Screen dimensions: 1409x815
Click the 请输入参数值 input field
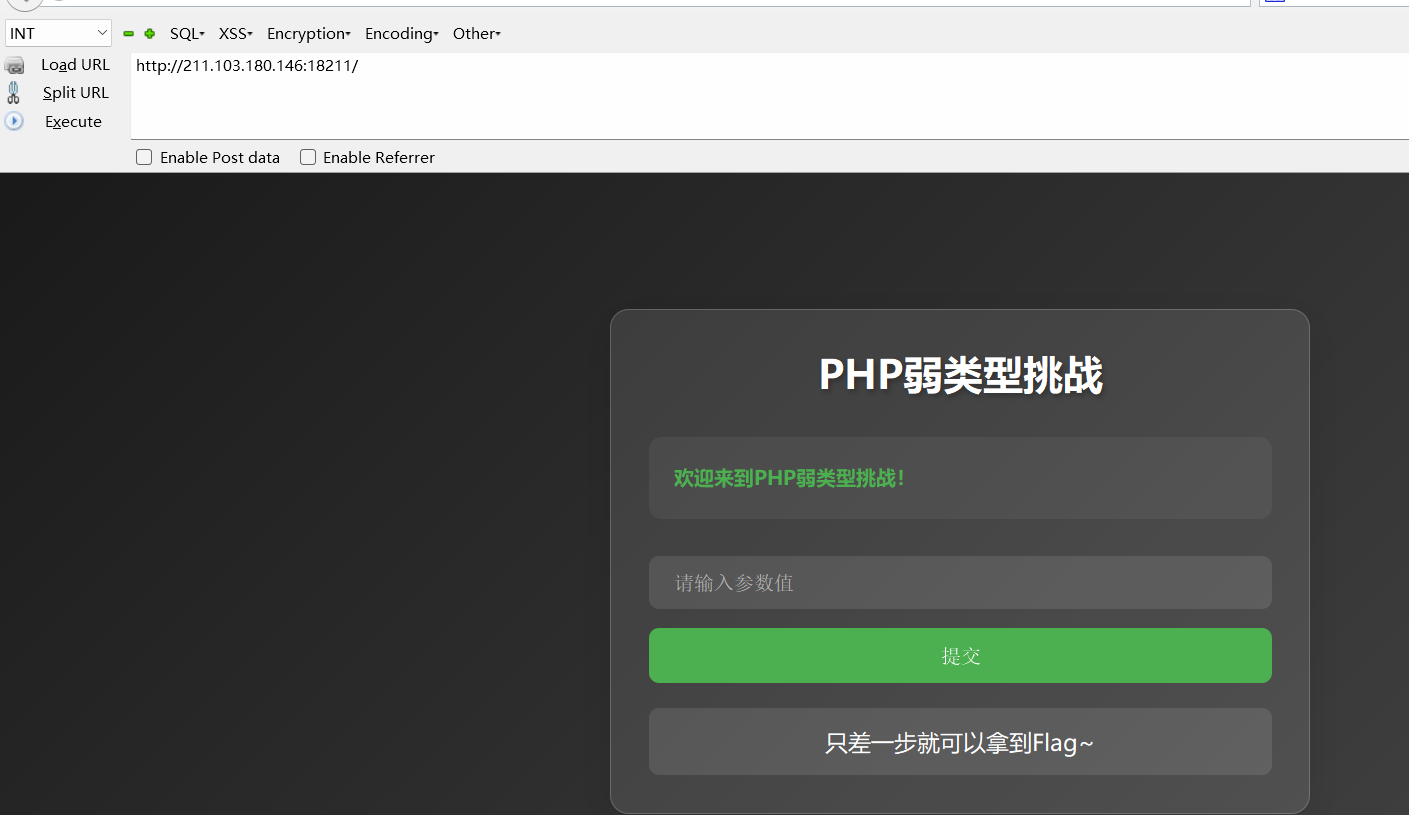click(x=960, y=583)
